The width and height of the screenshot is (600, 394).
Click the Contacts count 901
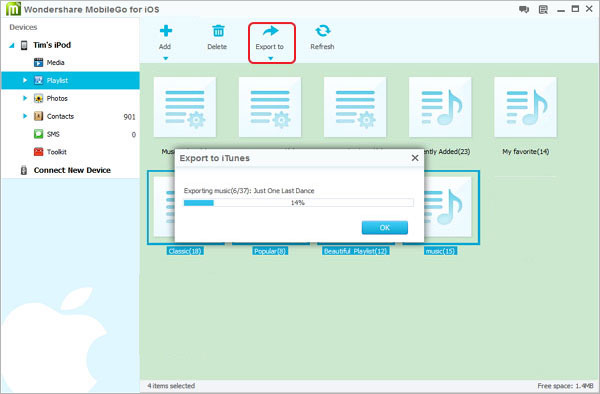pyautogui.click(x=129, y=117)
